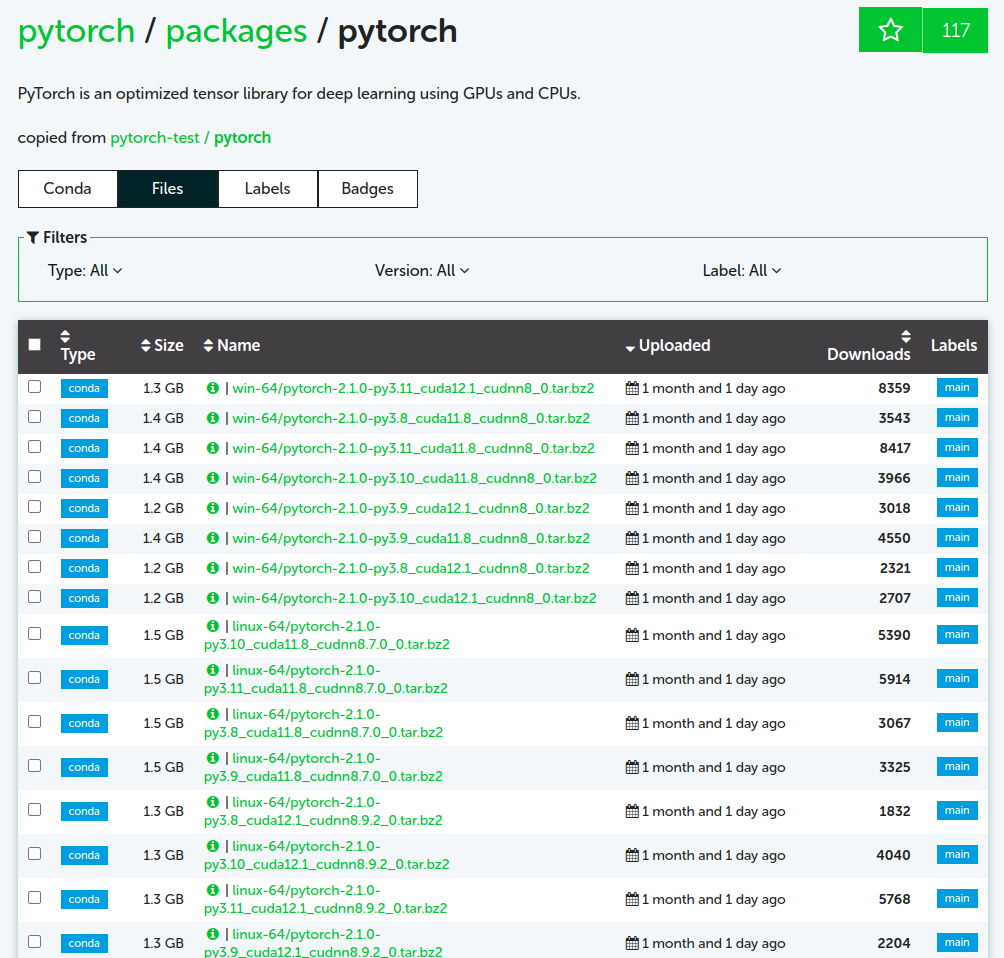Image resolution: width=1004 pixels, height=958 pixels.
Task: Open the packages breadcrumb link
Action: tap(236, 31)
